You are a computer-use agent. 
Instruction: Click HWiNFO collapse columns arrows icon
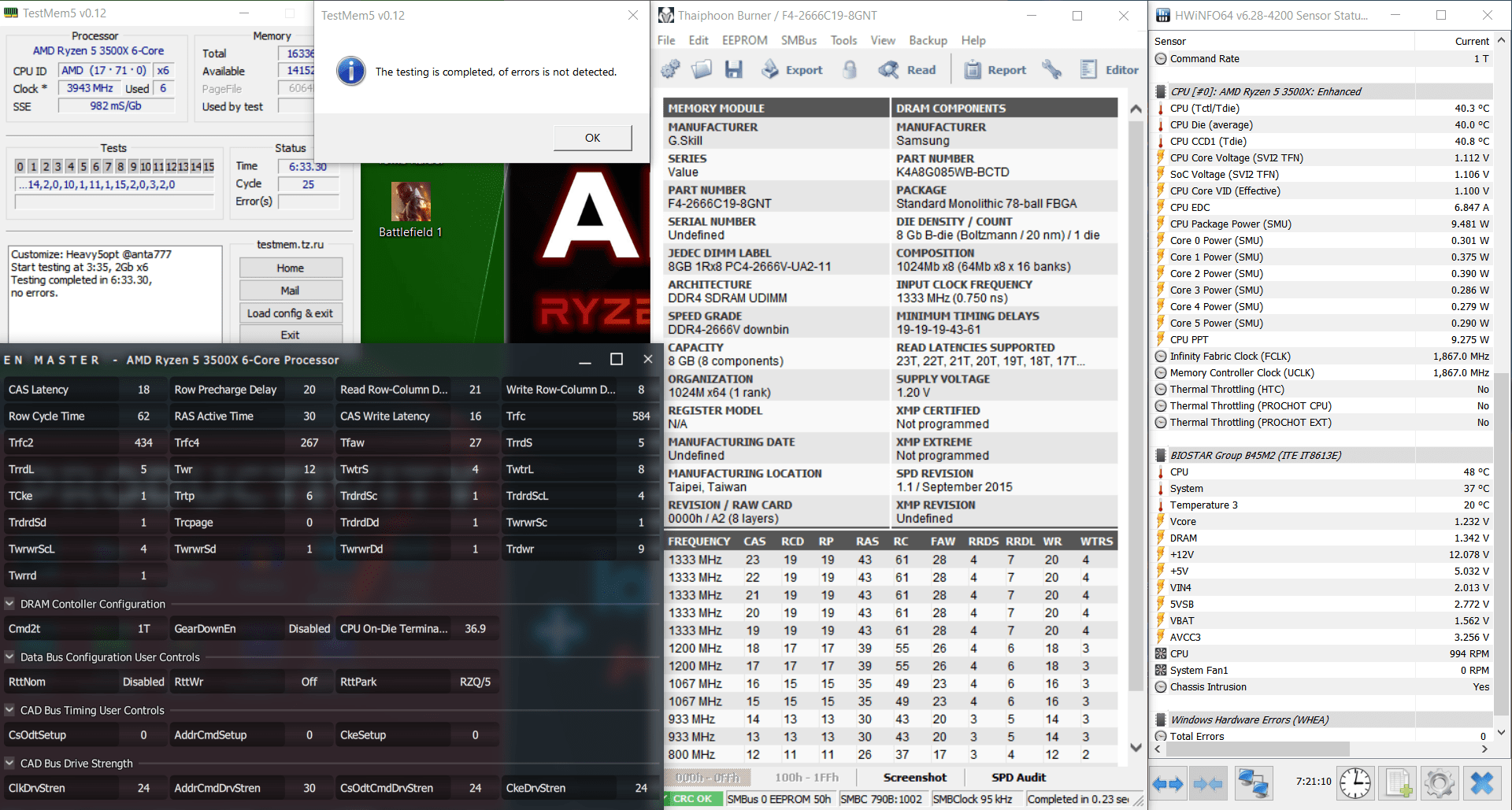tap(1208, 783)
